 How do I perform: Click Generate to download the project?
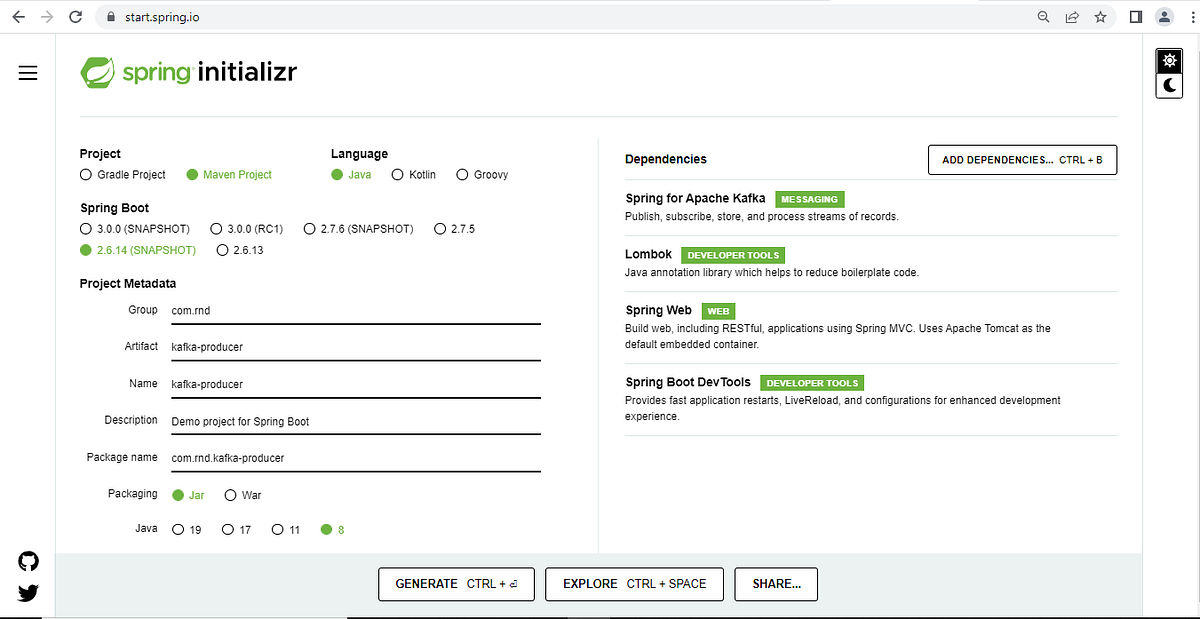click(456, 584)
